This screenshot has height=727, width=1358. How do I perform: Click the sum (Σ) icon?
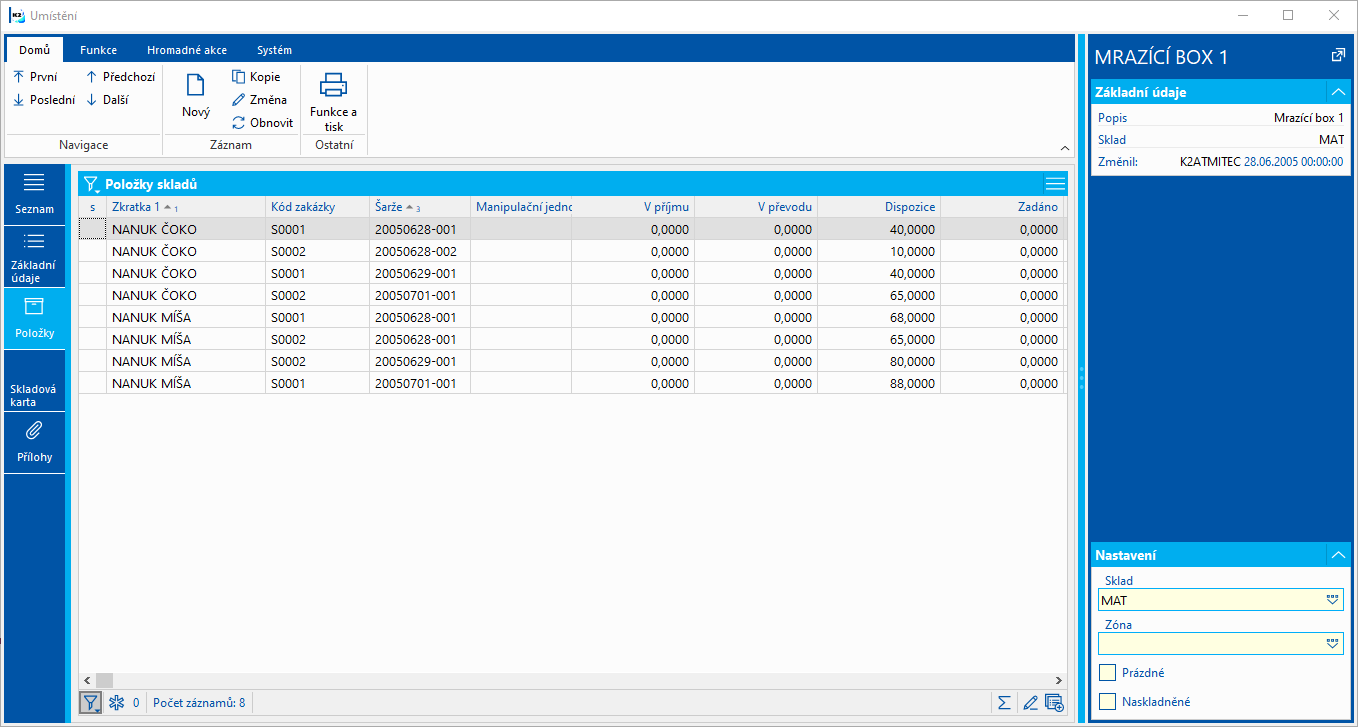point(1004,703)
